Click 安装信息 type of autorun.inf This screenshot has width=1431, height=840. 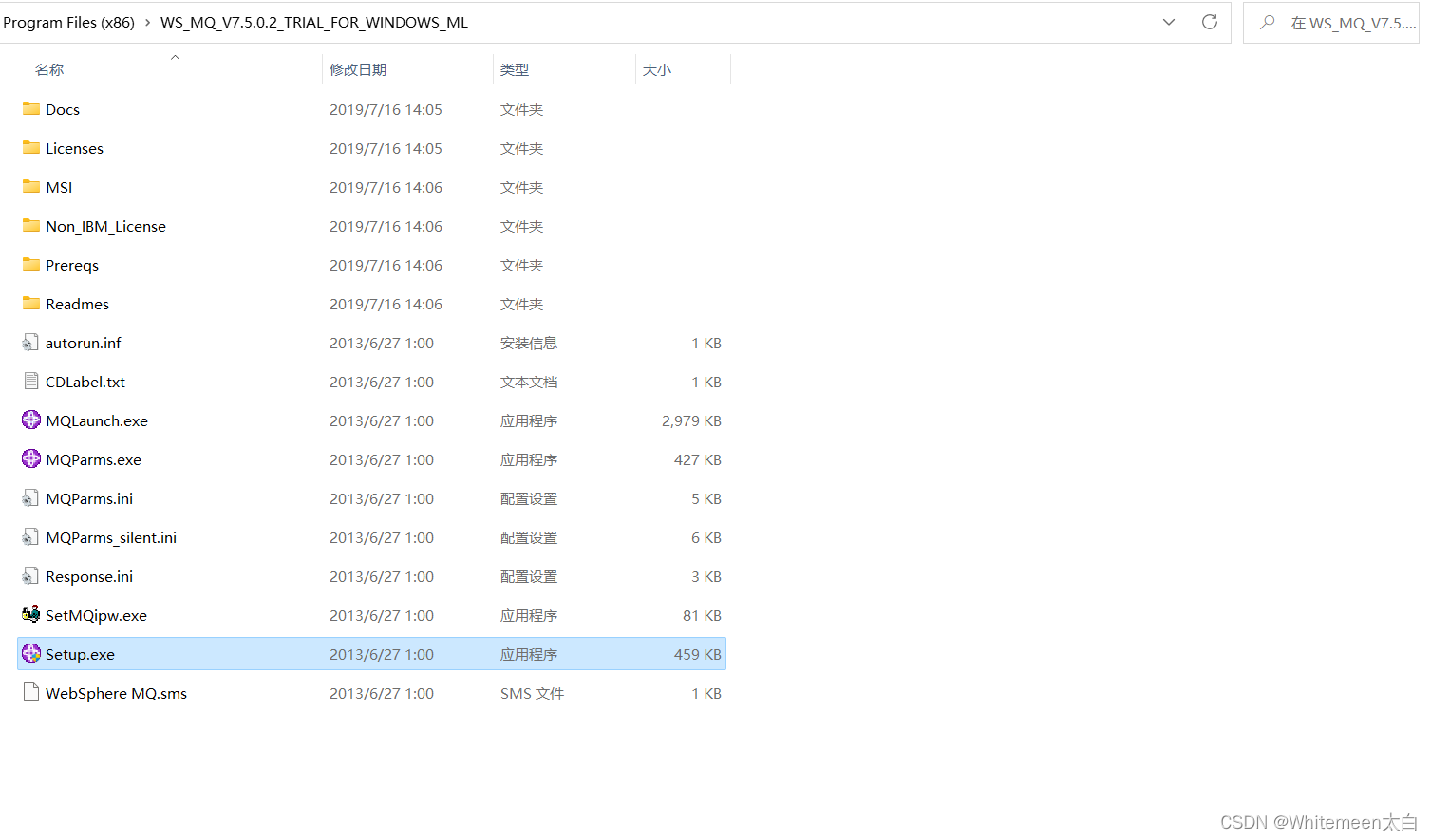point(529,343)
